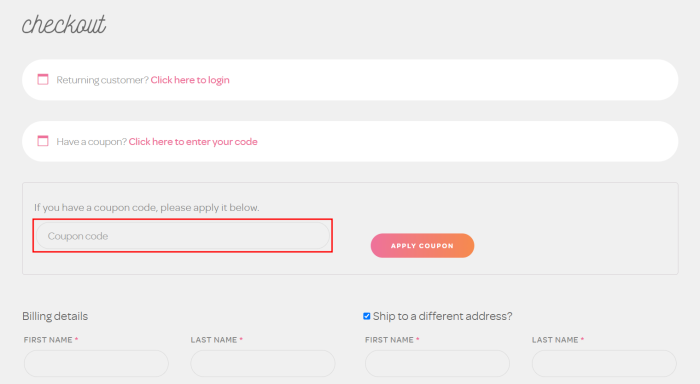Select shipping Last Name input field

click(x=604, y=363)
